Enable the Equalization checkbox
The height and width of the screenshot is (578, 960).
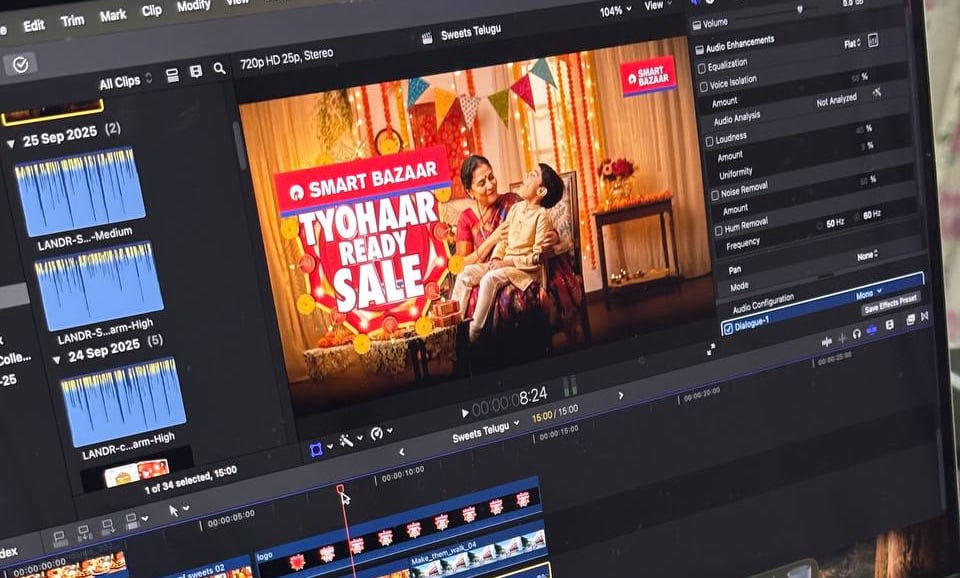coord(702,68)
